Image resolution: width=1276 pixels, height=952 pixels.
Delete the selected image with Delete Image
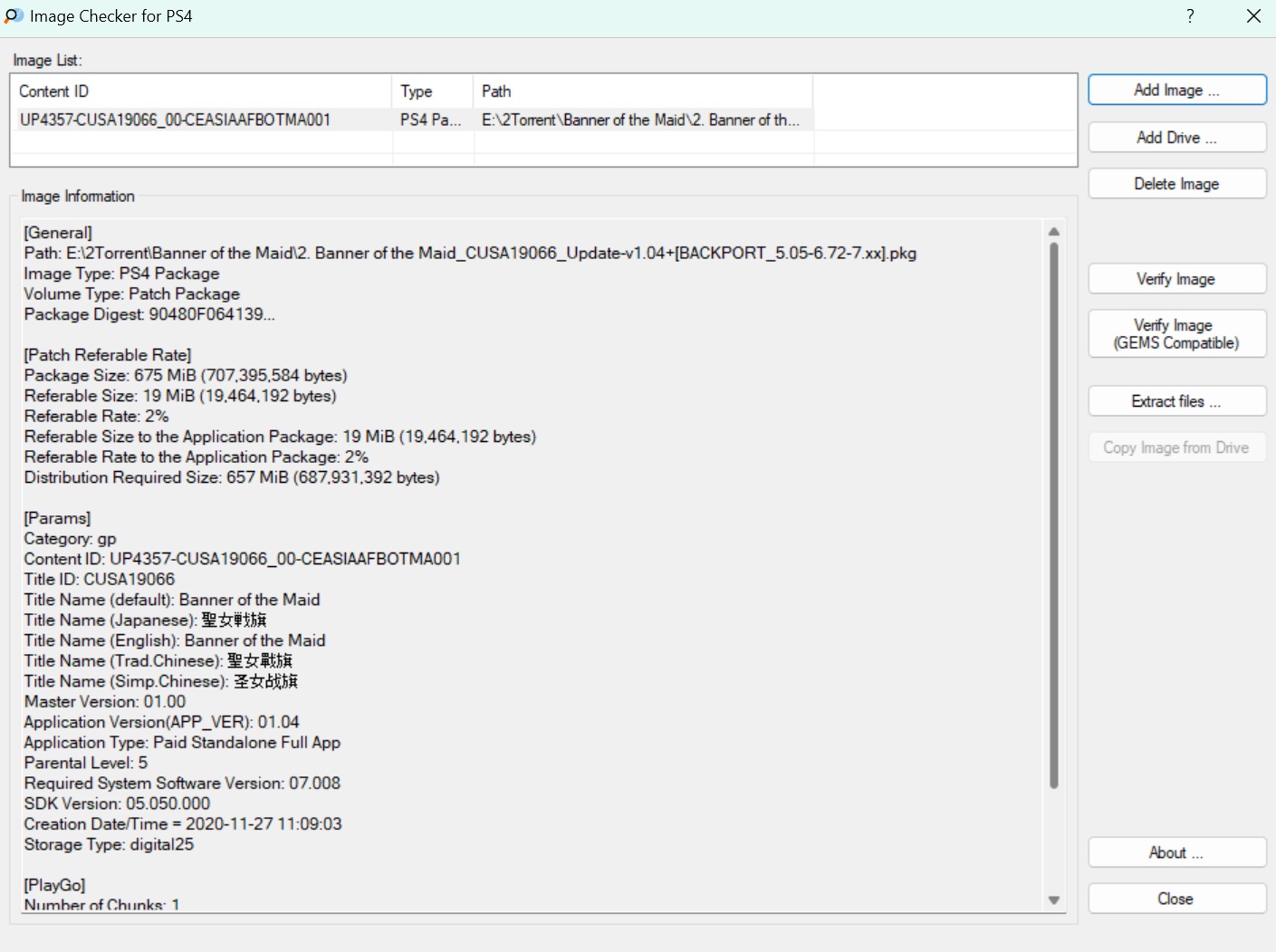coord(1176,184)
